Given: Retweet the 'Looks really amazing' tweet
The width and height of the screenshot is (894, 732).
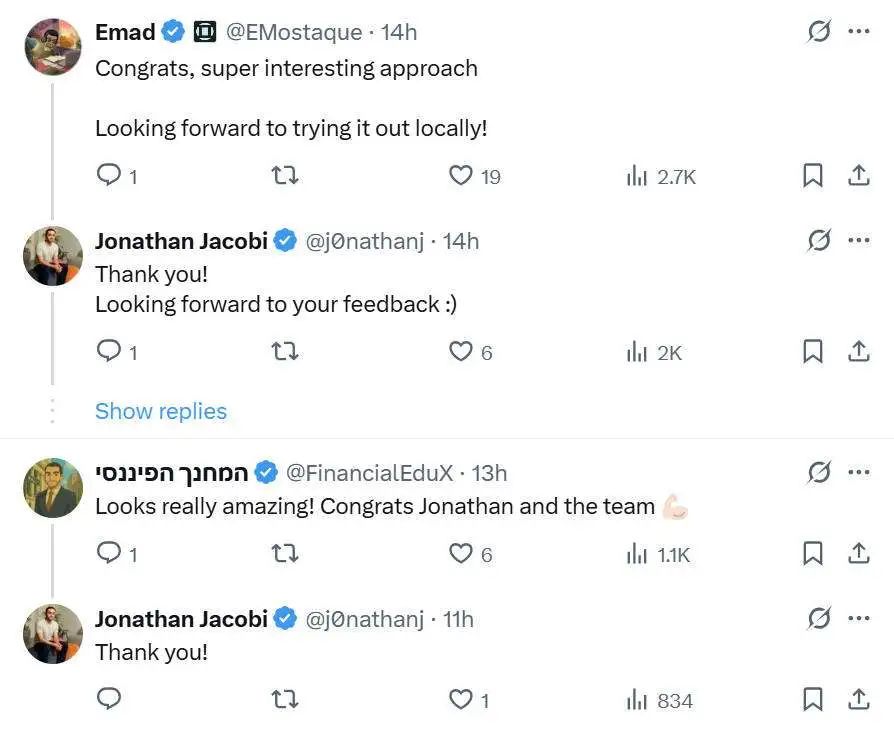Looking at the screenshot, I should point(285,554).
